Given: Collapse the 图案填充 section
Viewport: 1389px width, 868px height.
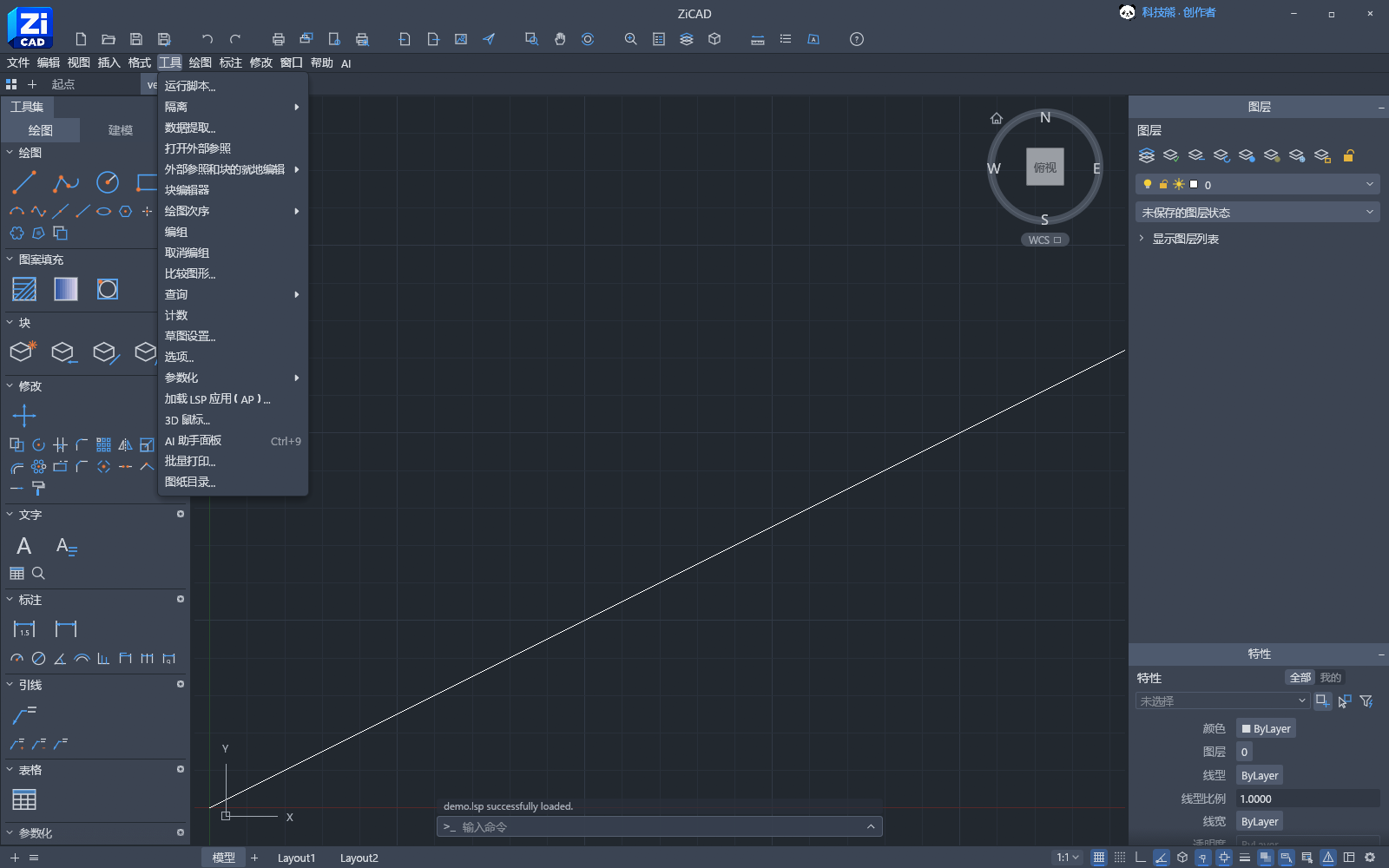Looking at the screenshot, I should point(10,260).
